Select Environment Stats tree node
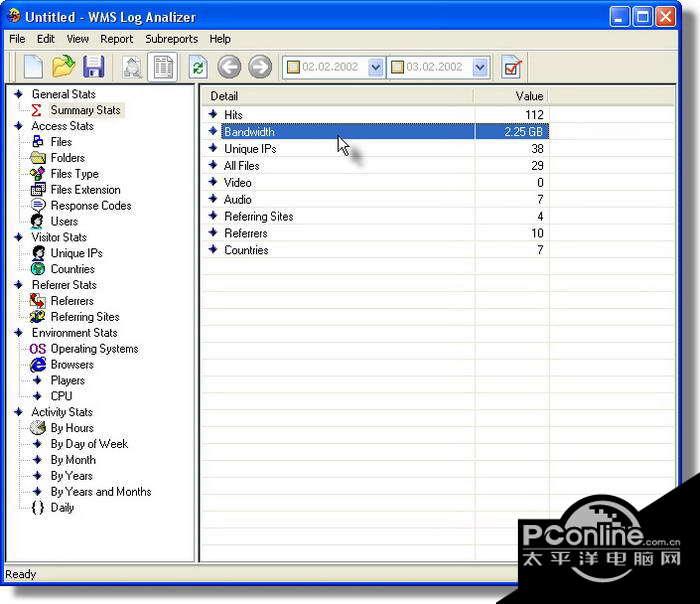 [x=75, y=333]
